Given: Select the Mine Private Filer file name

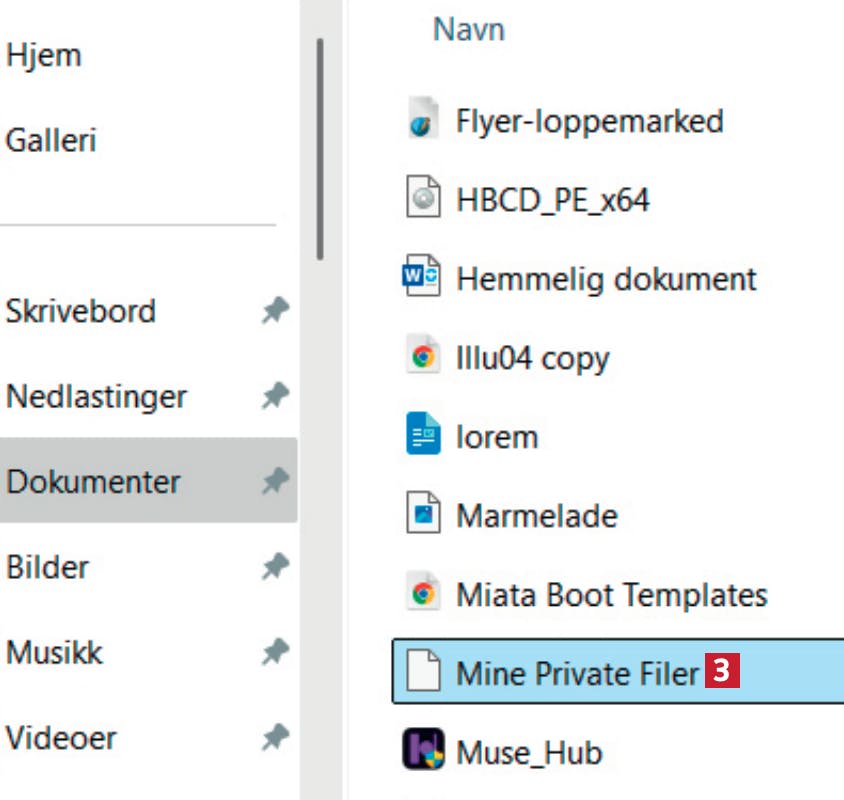Looking at the screenshot, I should coord(577,673).
